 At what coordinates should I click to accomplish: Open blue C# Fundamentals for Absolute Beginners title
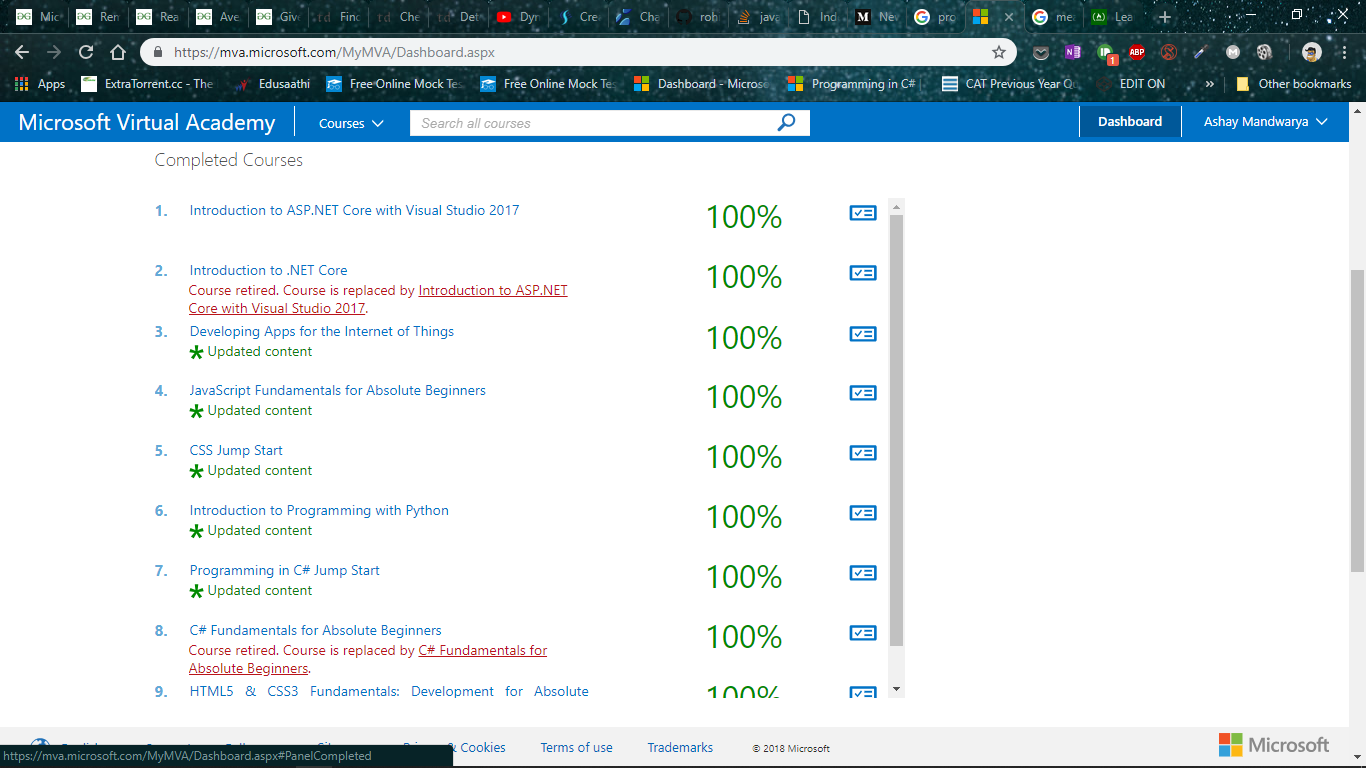coord(315,630)
